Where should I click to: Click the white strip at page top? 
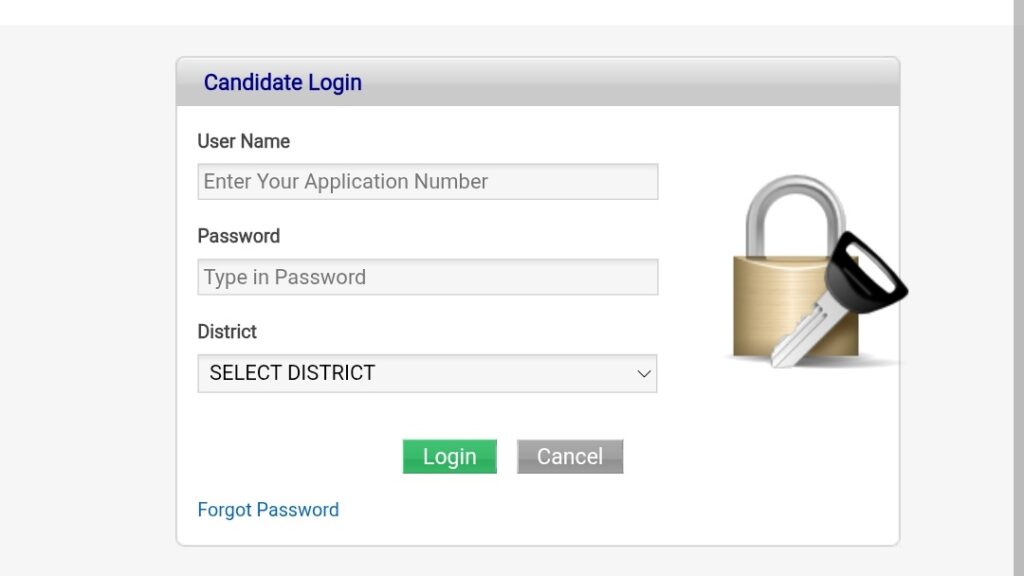point(506,12)
